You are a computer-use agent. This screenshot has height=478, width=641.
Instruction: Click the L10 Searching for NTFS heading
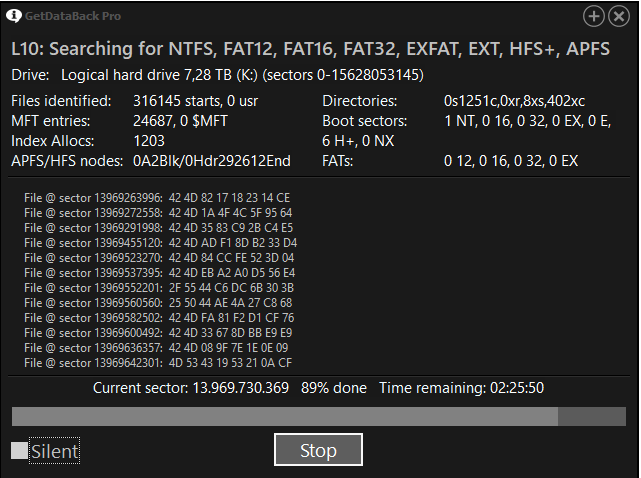(310, 49)
